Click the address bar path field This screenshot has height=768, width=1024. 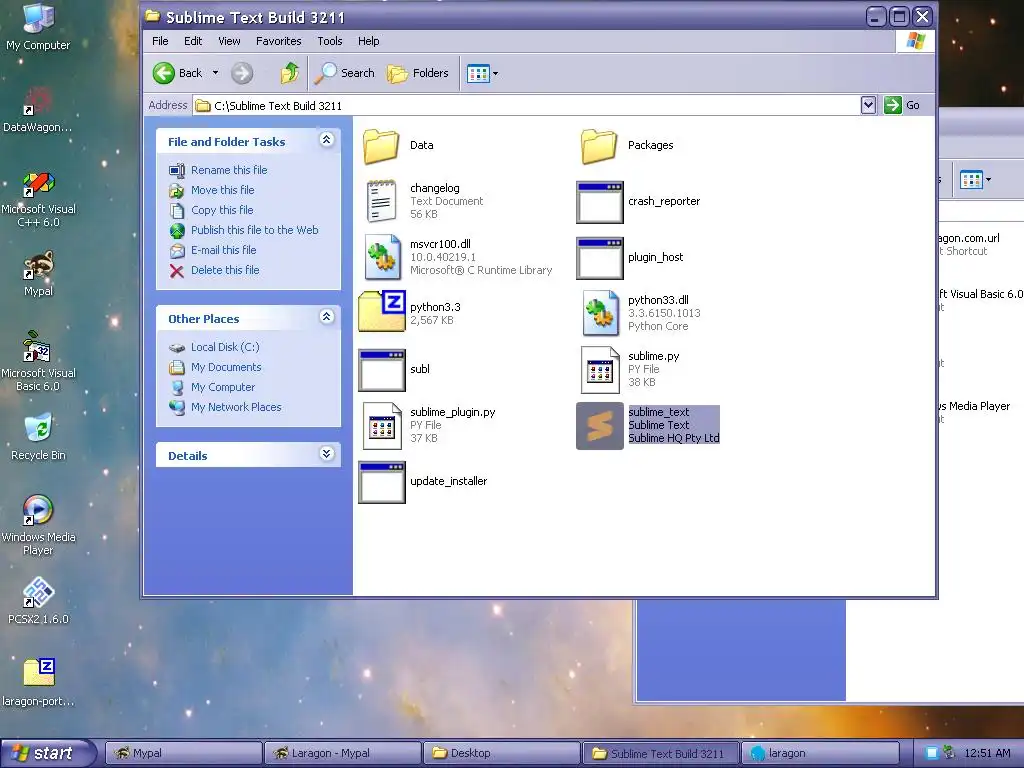[526, 105]
